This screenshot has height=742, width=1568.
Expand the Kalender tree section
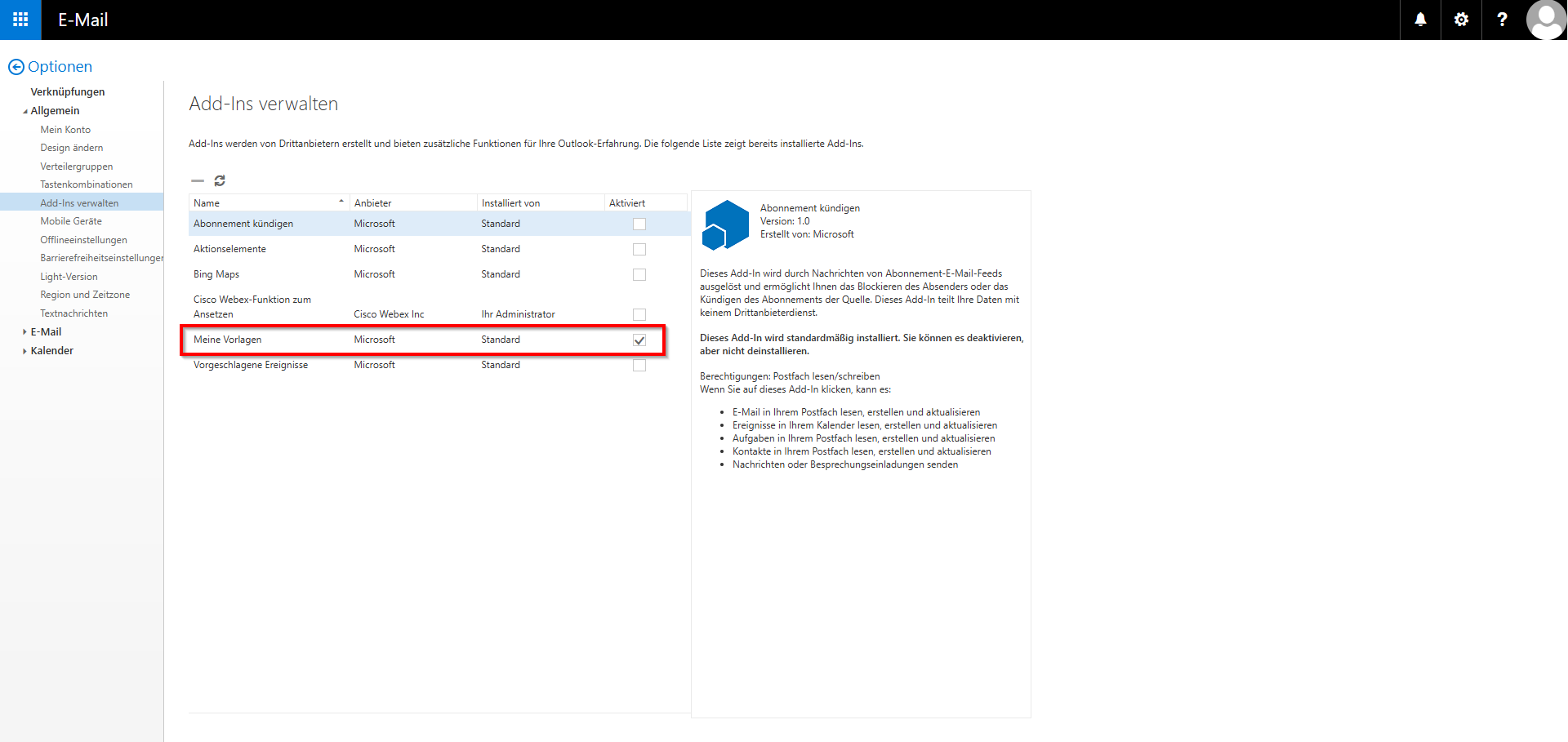tap(25, 351)
